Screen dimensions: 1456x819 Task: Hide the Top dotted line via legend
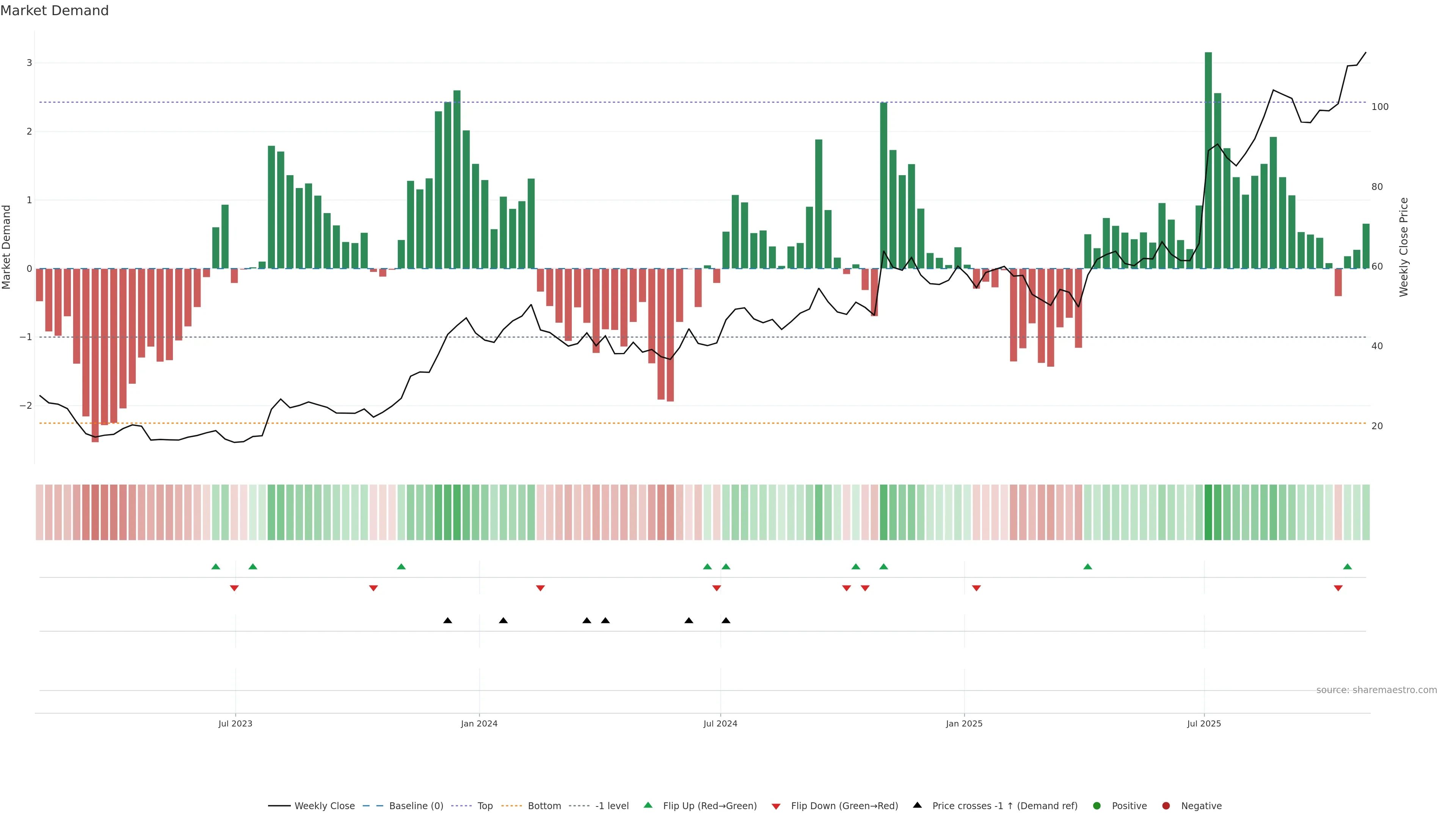tap(485, 806)
